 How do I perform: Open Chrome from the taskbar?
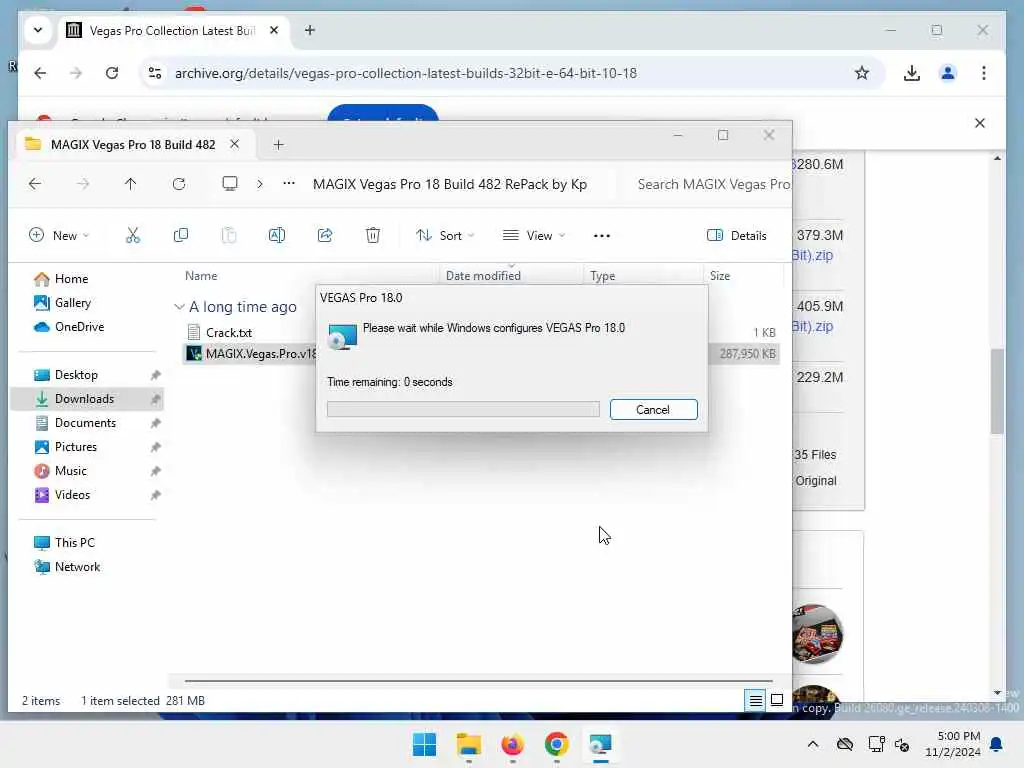[556, 744]
